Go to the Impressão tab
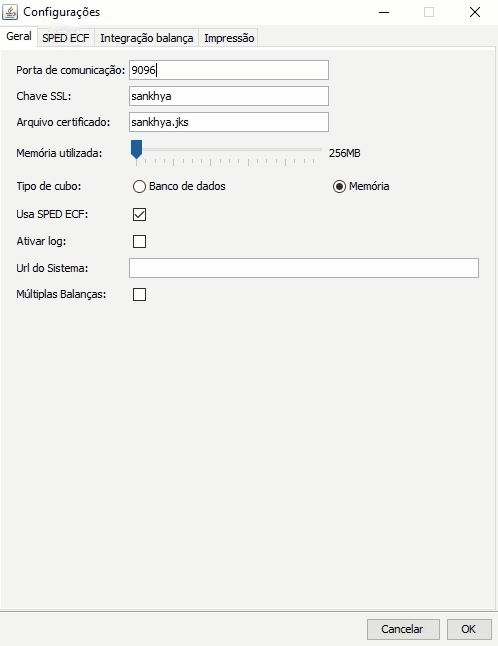The image size is (498, 646). [229, 38]
